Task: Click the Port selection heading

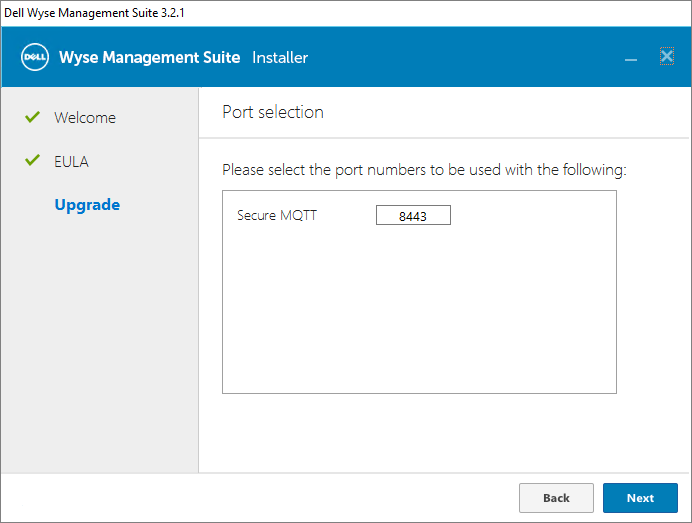Action: pyautogui.click(x=273, y=112)
